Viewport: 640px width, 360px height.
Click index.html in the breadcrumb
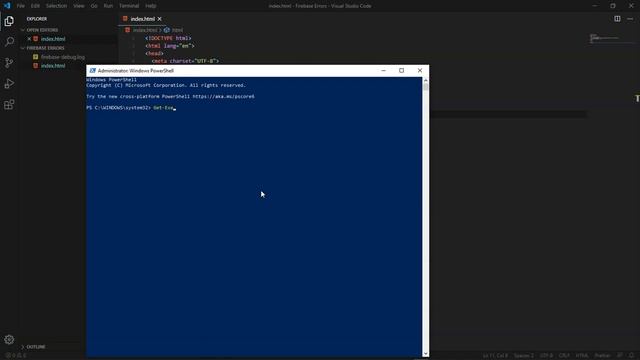tap(144, 30)
